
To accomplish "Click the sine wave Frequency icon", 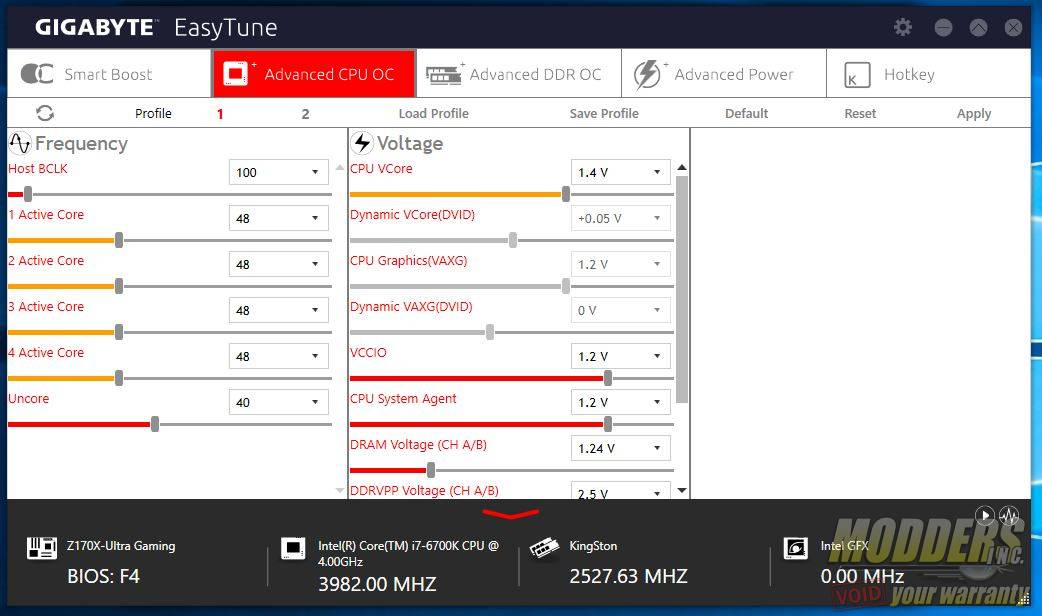I will [x=20, y=143].
